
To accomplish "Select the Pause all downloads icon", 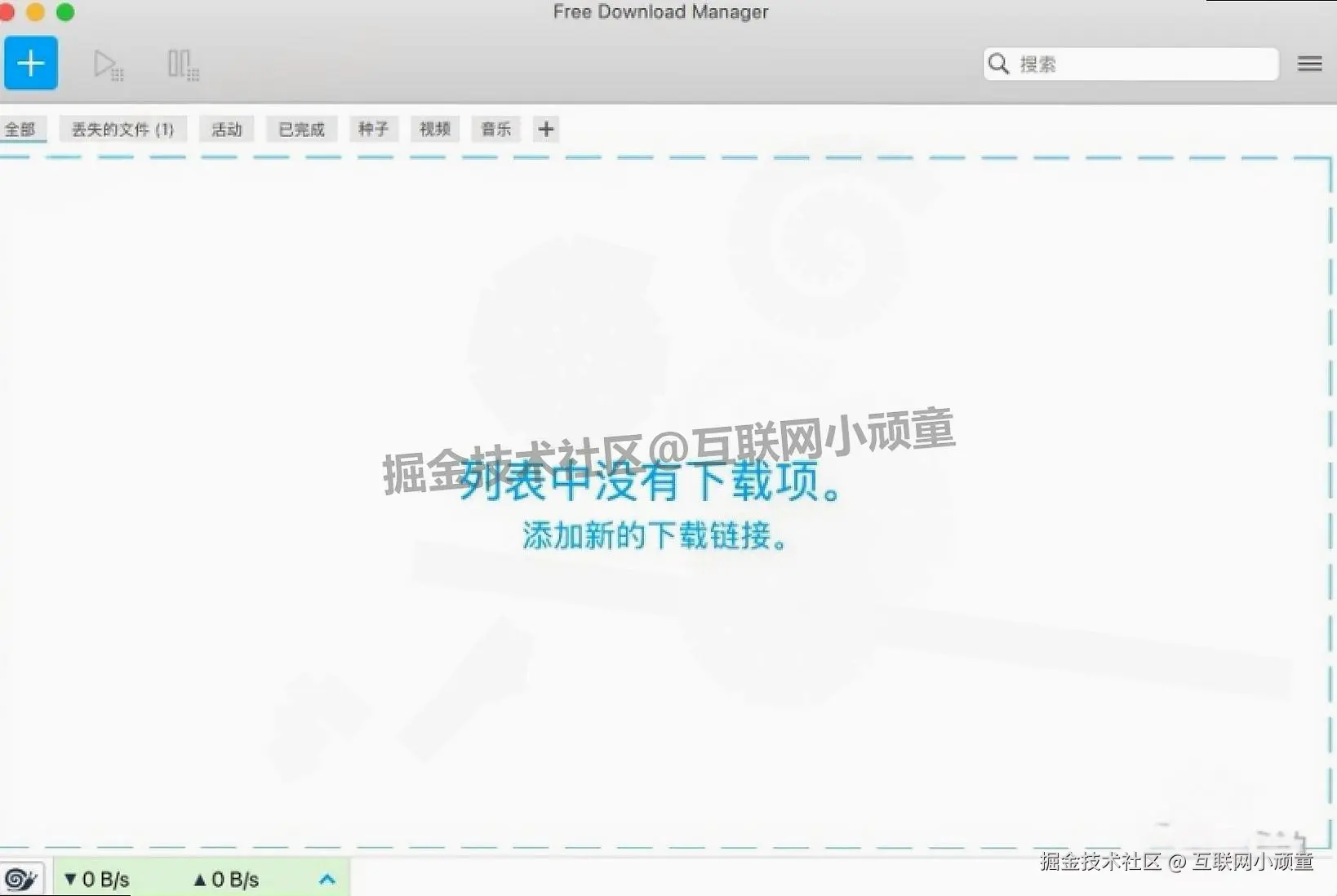I will [x=182, y=64].
